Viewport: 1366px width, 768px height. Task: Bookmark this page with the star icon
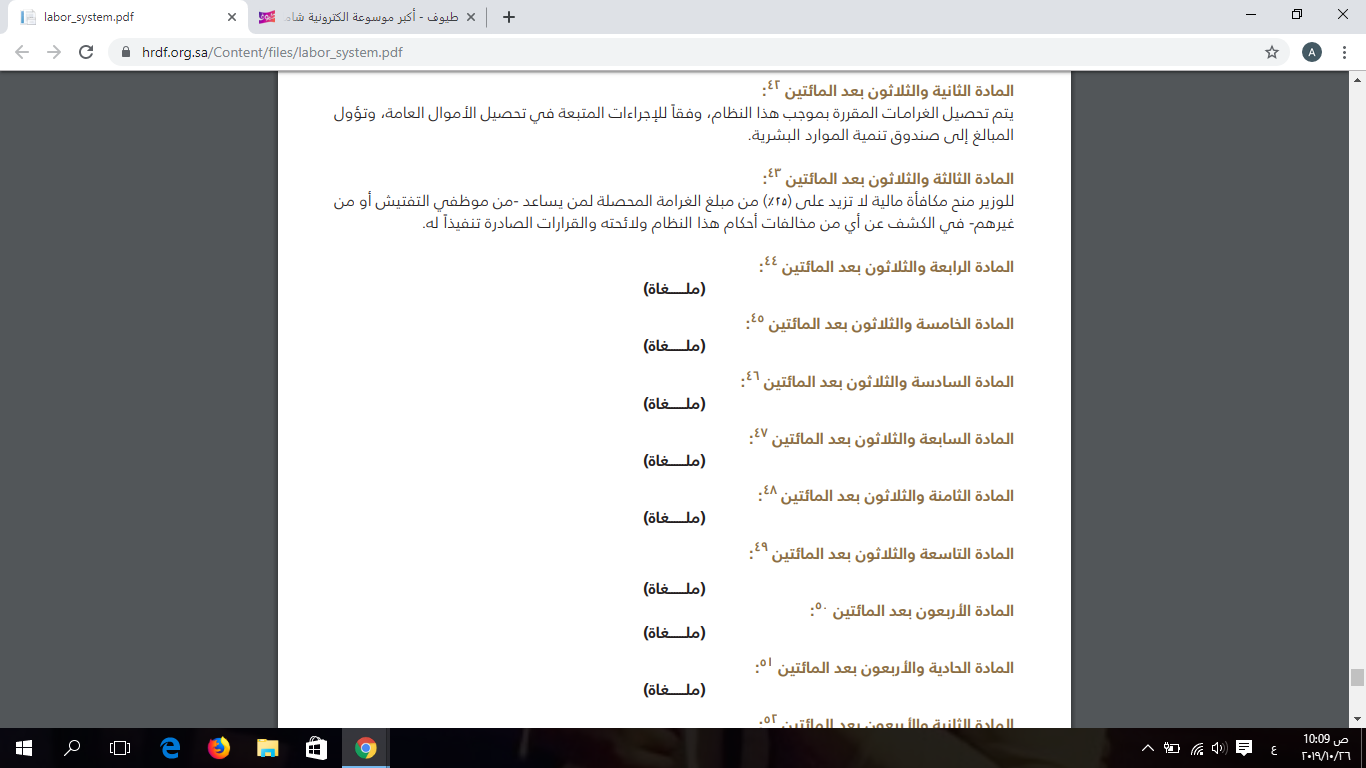pyautogui.click(x=1272, y=52)
